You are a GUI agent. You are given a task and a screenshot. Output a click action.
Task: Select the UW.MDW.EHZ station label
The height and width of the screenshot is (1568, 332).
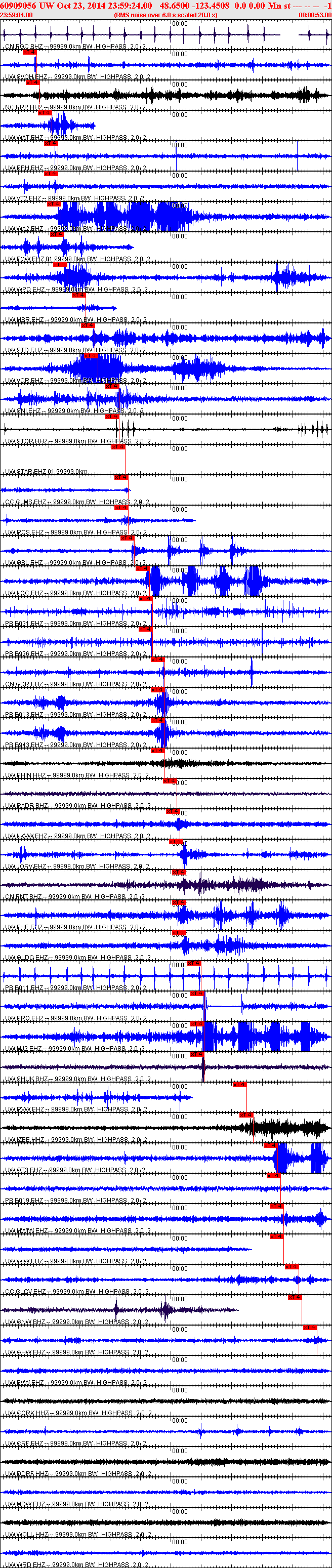(76, 1505)
